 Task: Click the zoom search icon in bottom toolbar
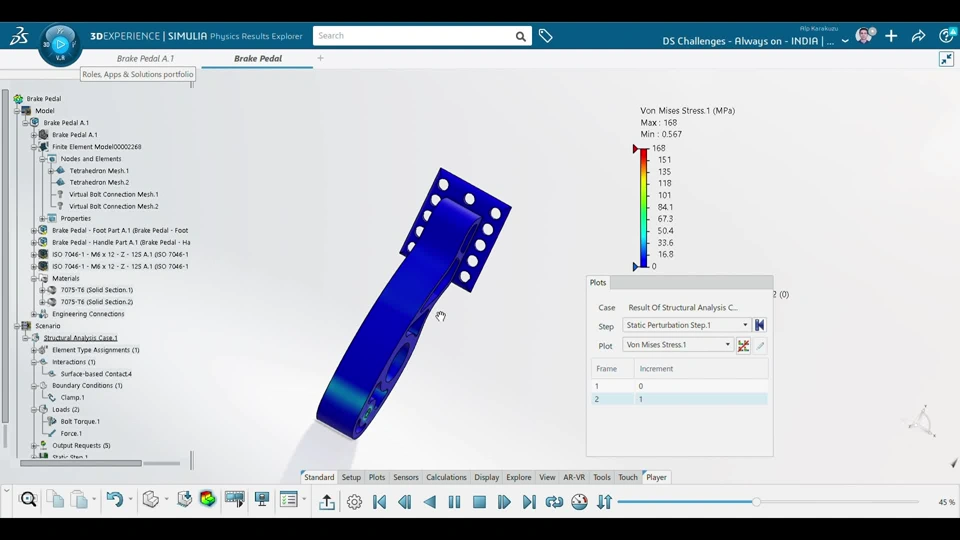coord(28,500)
